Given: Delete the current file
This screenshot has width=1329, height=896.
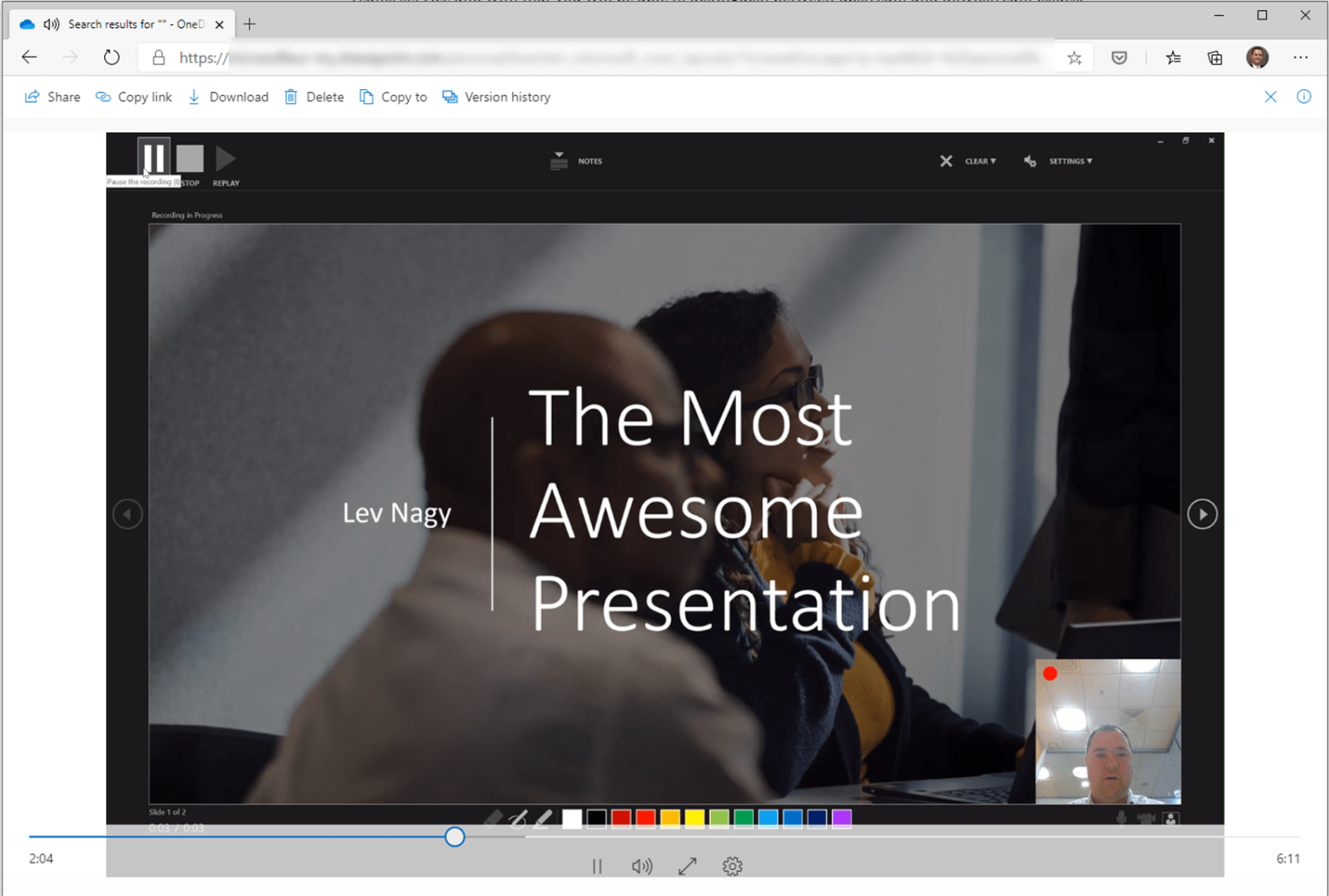Looking at the screenshot, I should coord(314,97).
